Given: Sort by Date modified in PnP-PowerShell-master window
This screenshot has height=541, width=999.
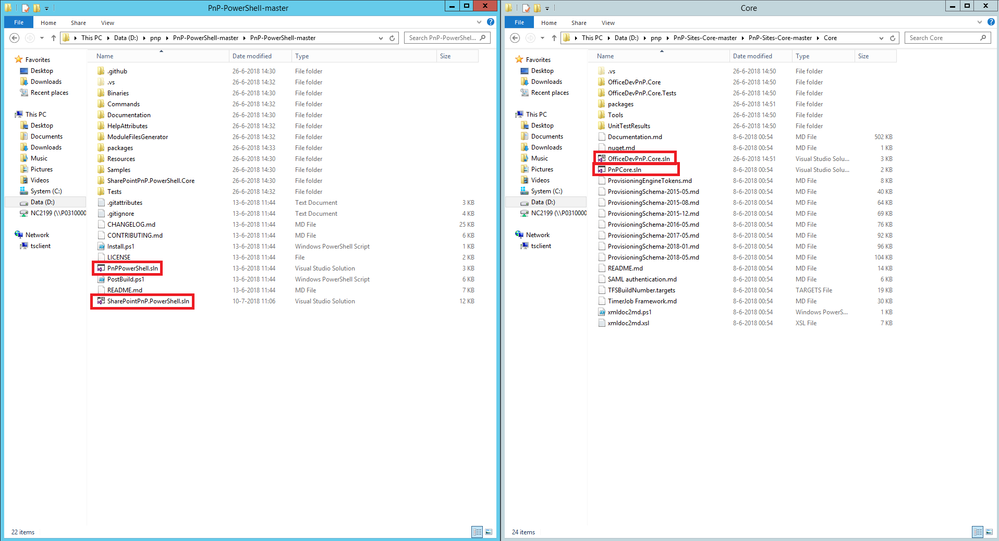Looking at the screenshot, I should click(x=260, y=56).
